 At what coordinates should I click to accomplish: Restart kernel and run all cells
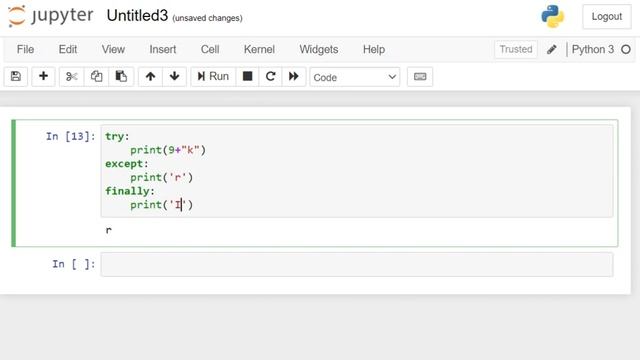point(293,76)
